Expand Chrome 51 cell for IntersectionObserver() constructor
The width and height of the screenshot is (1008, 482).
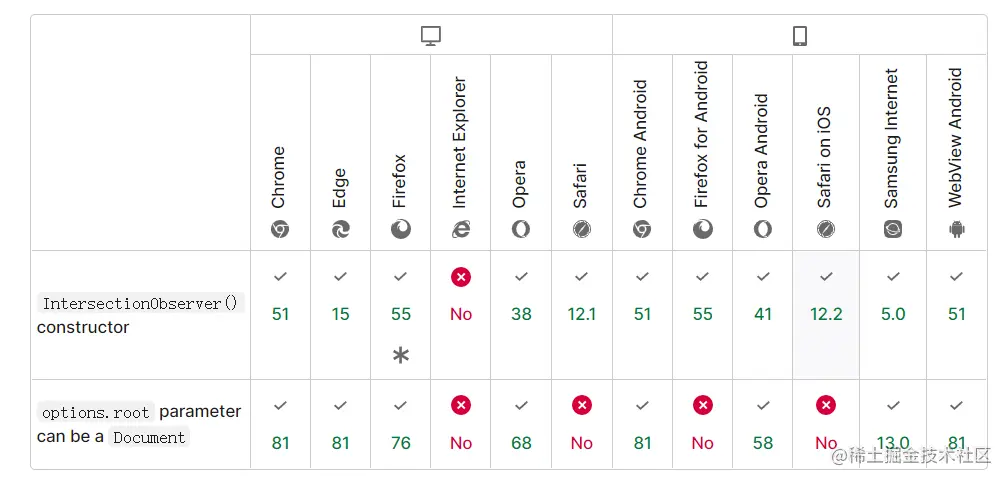[x=280, y=313]
